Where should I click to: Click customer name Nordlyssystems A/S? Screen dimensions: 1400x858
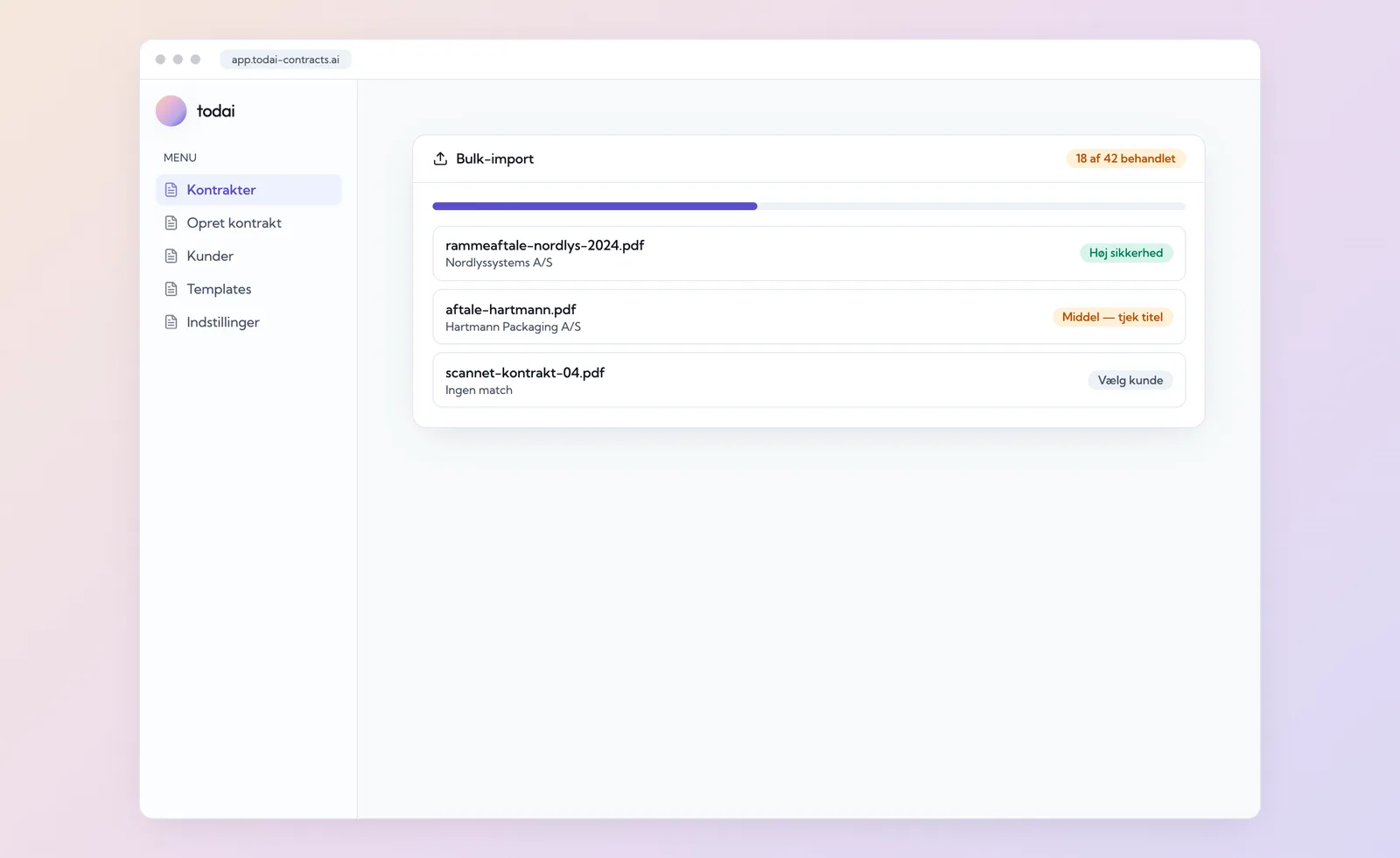[x=499, y=263]
